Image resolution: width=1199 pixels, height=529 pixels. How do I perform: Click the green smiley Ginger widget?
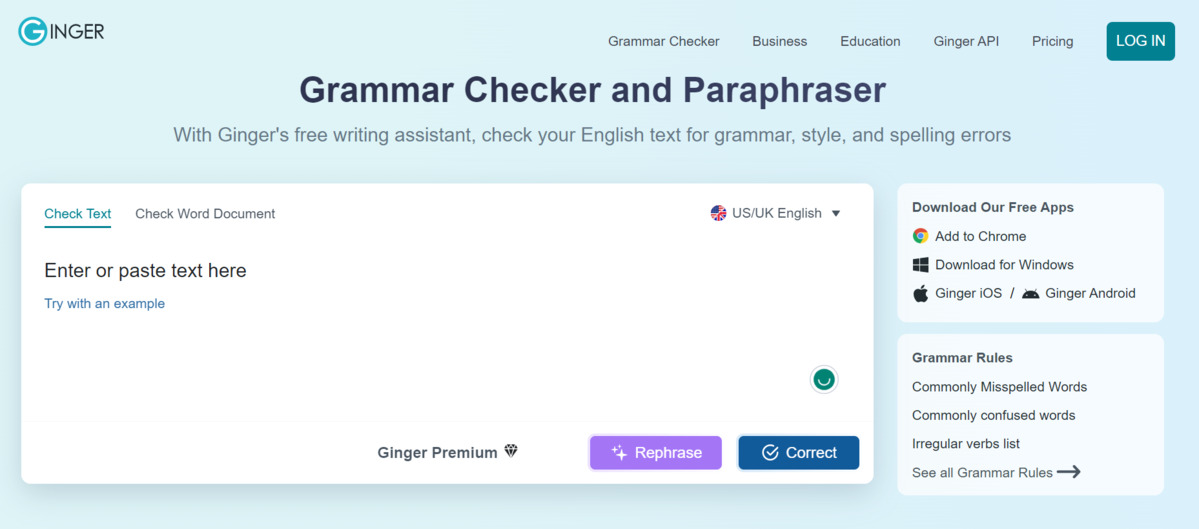tap(824, 379)
